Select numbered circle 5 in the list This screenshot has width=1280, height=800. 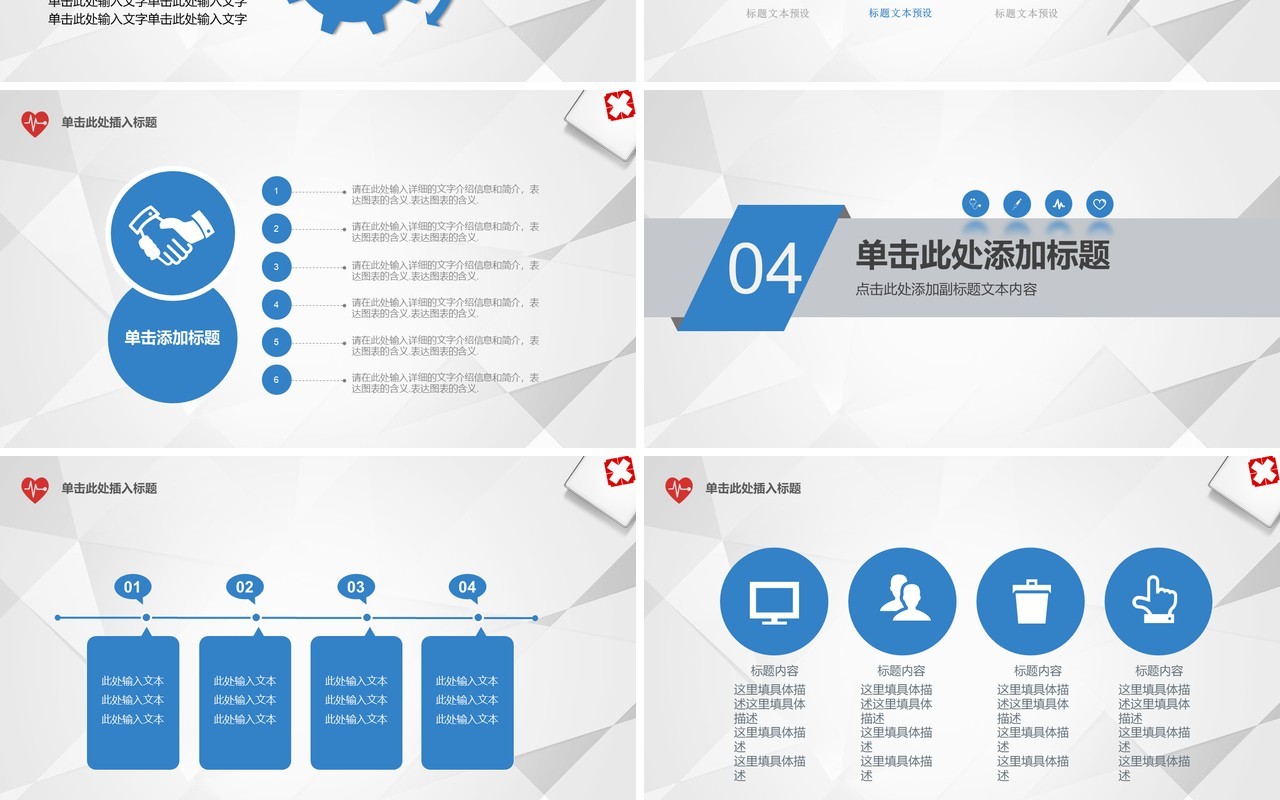[x=277, y=343]
